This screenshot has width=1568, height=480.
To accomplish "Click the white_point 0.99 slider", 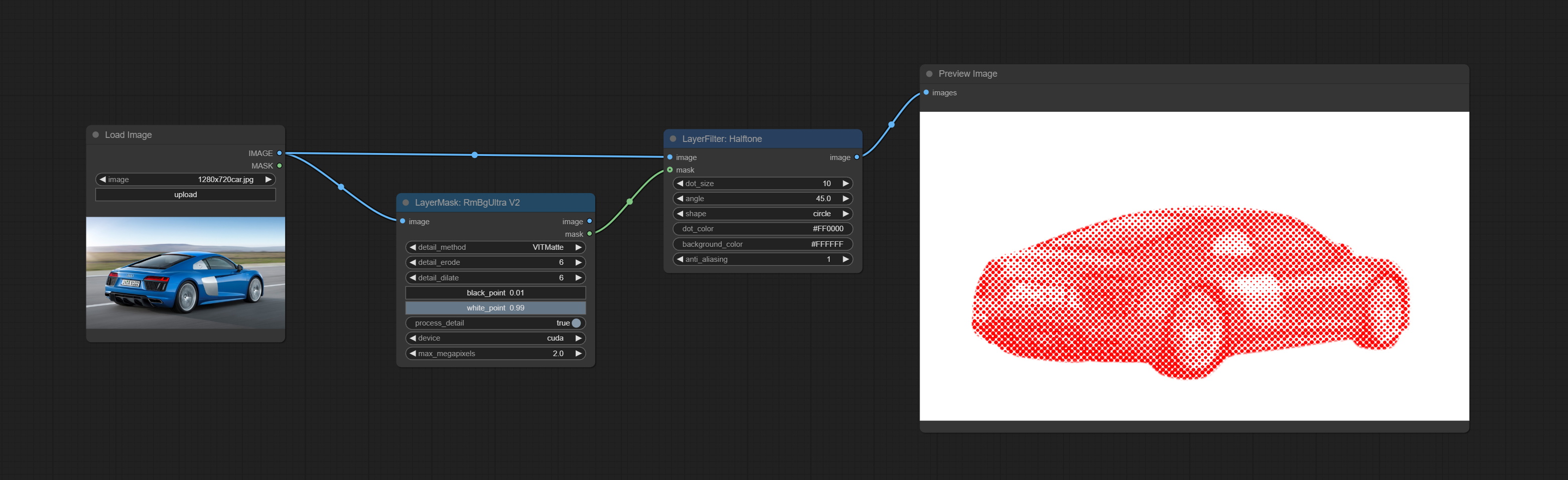I will click(495, 308).
